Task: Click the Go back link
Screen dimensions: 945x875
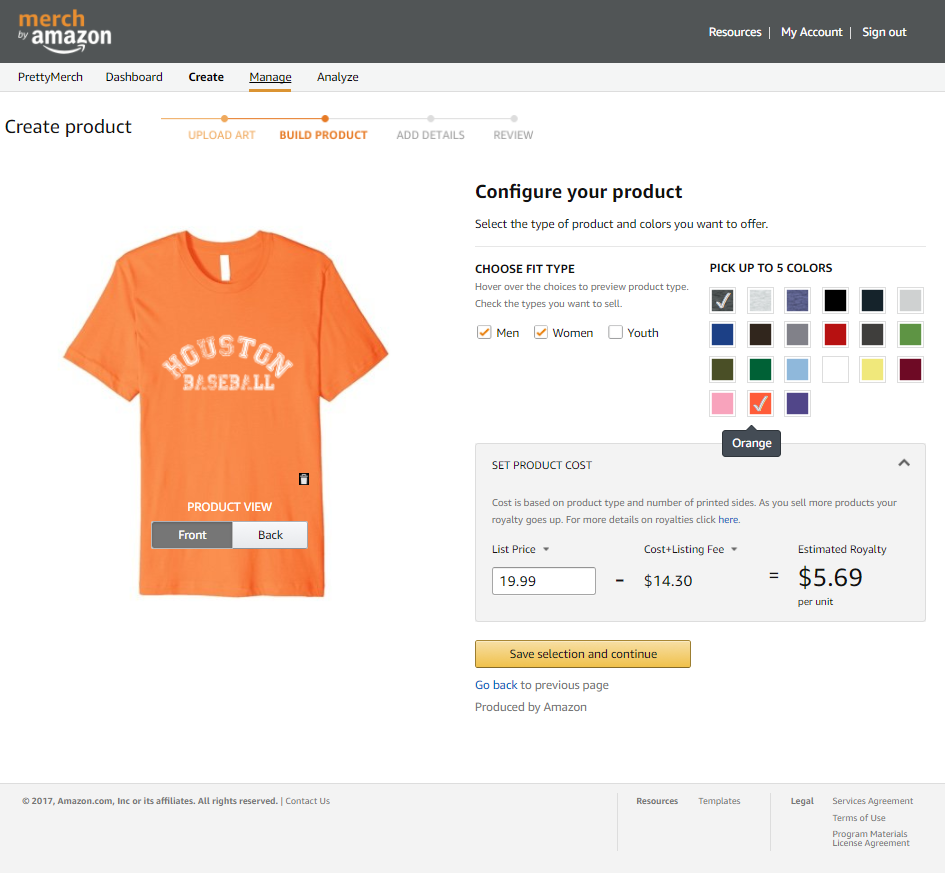Action: pos(496,685)
